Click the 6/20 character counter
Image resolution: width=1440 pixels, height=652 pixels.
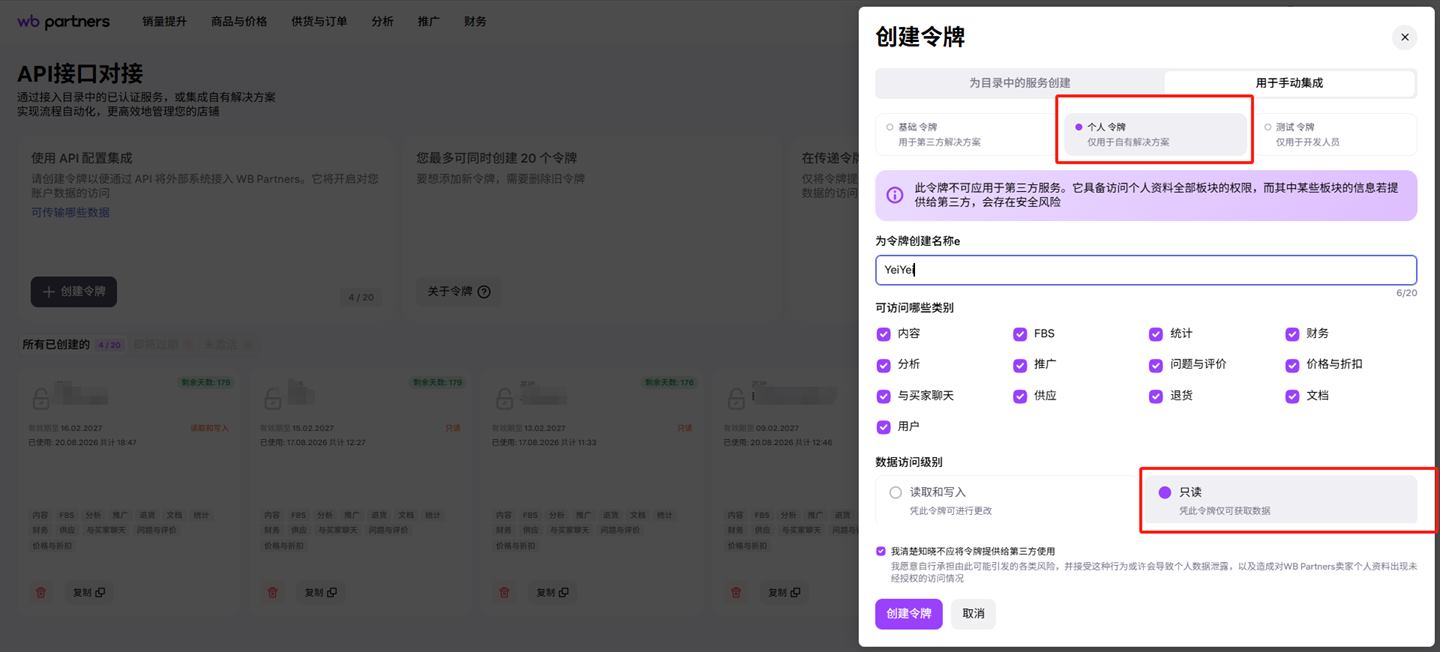coord(1406,293)
